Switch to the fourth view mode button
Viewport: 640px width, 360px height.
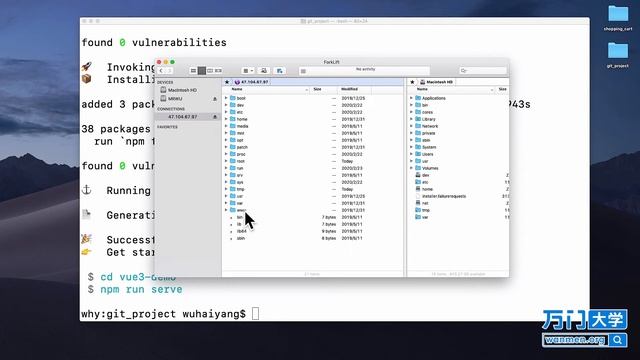click(x=218, y=71)
